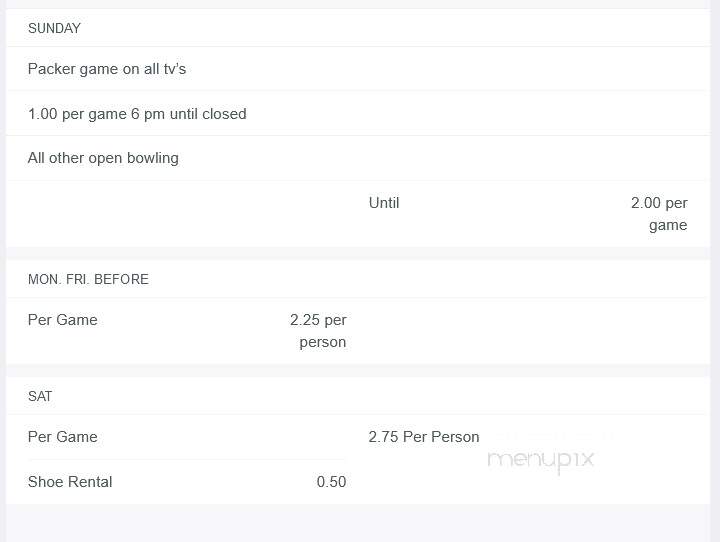720x542 pixels.
Task: Click the word closed in 6 pm row
Action: pos(224,113)
